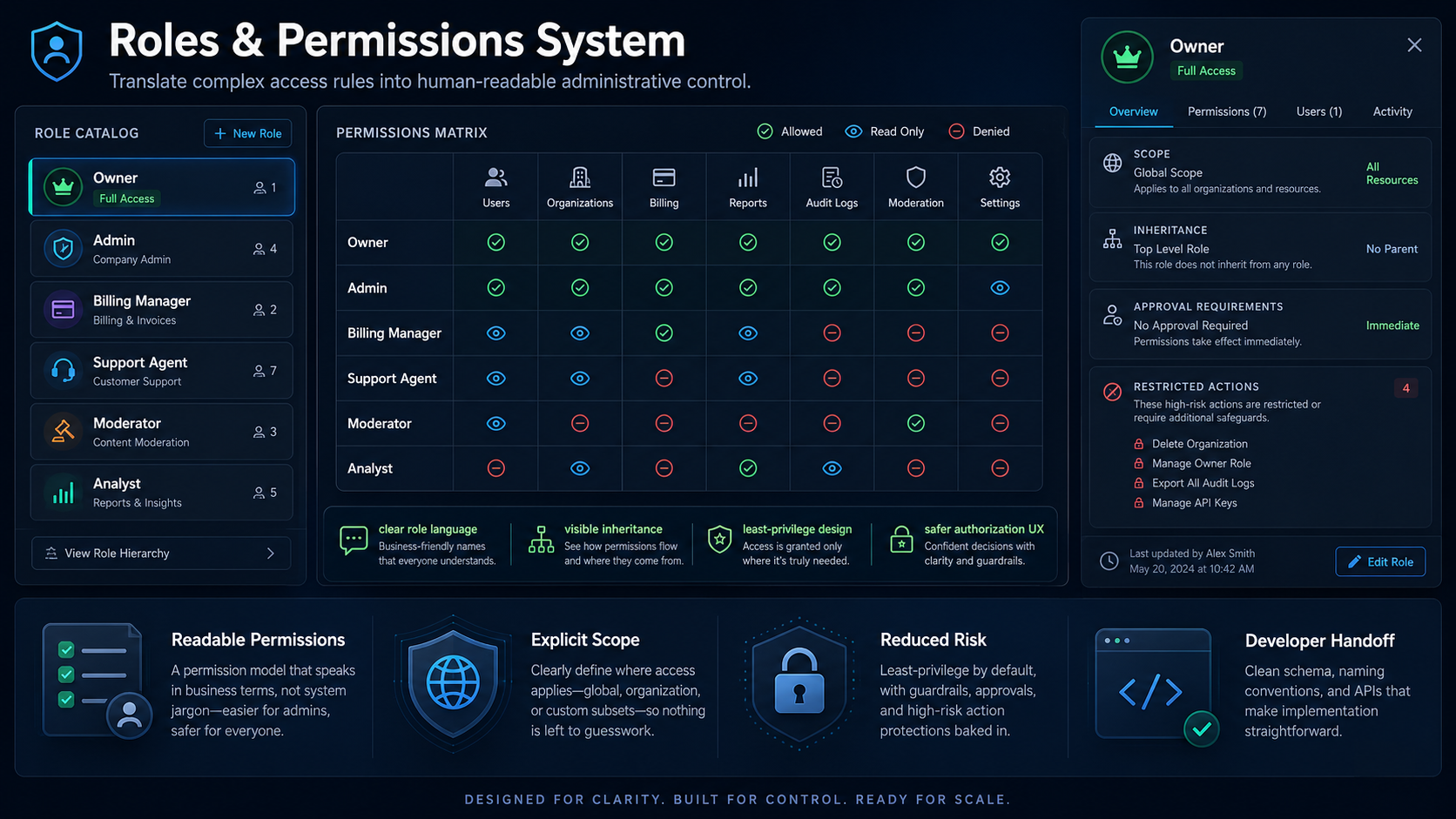This screenshot has width=1456, height=819.
Task: Toggle Billing Manager Users eye permission
Action: 496,333
